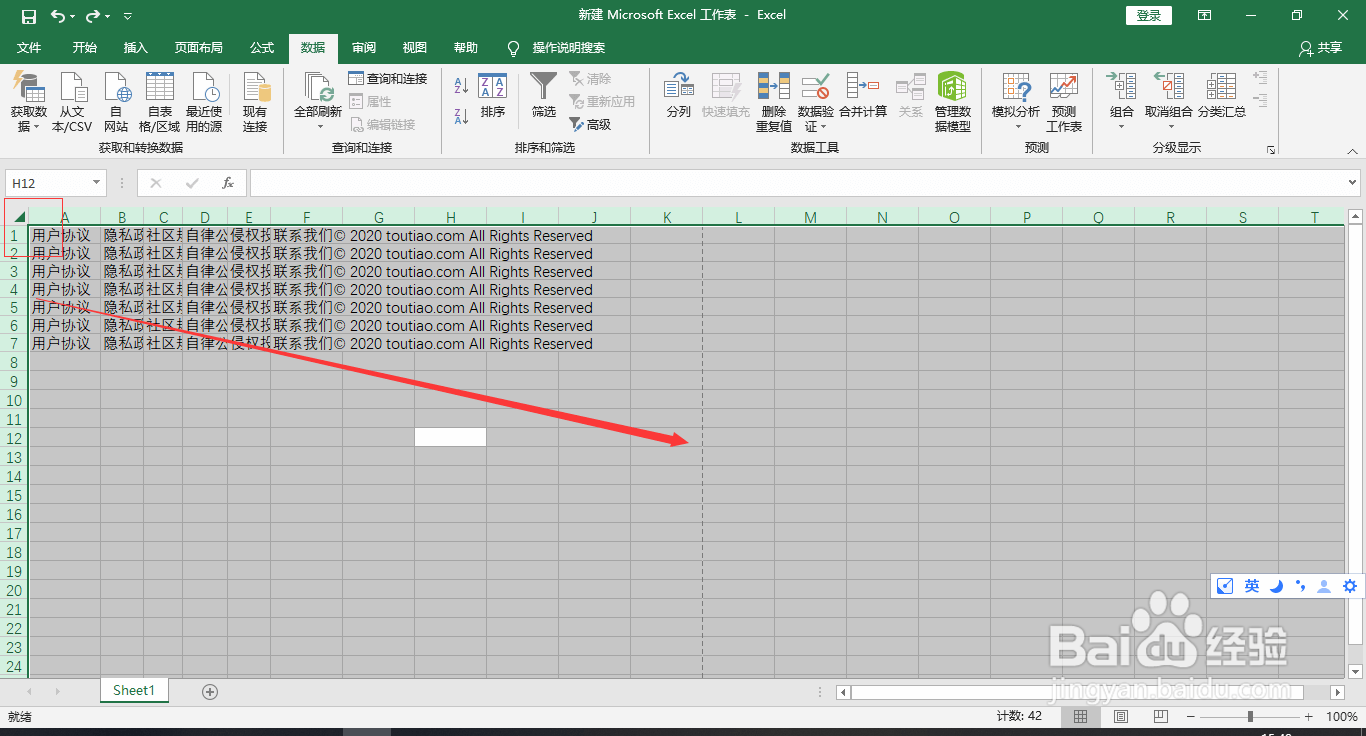The height and width of the screenshot is (736, 1366).
Task: Switch to View (视图) tab
Action: pyautogui.click(x=414, y=47)
